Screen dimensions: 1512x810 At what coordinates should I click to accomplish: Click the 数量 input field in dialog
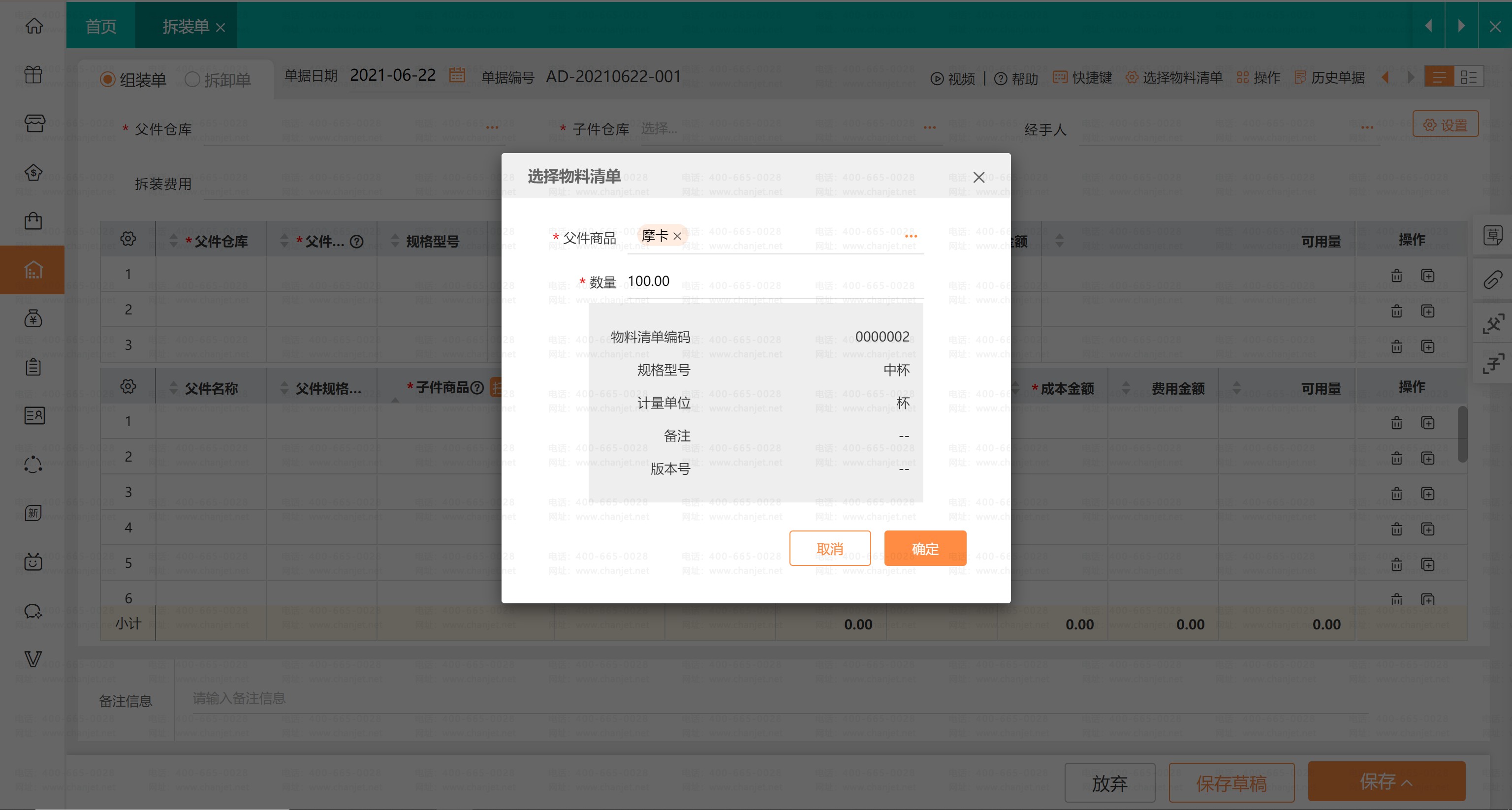(775, 281)
